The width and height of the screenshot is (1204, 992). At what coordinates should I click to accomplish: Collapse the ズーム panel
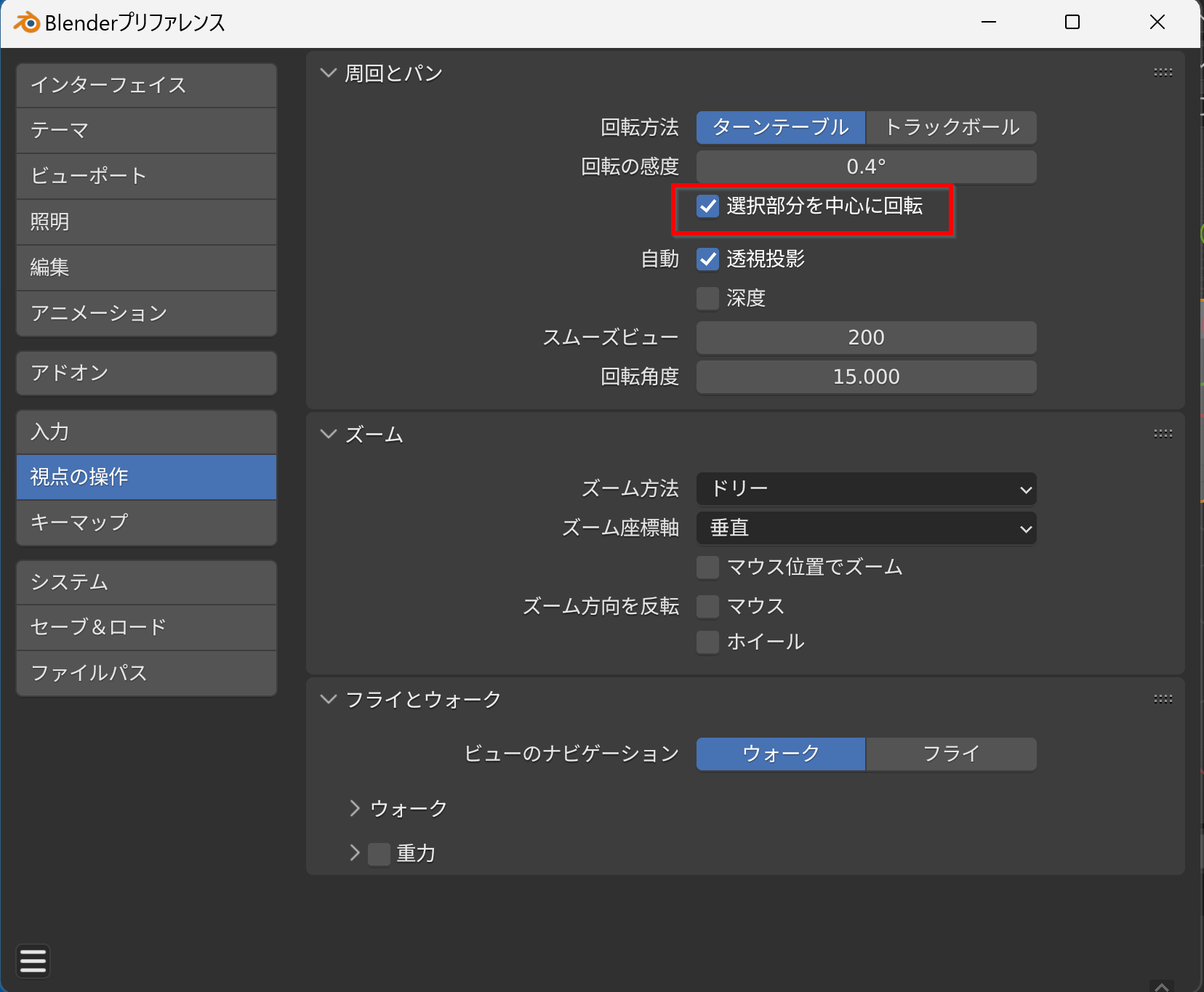329,434
